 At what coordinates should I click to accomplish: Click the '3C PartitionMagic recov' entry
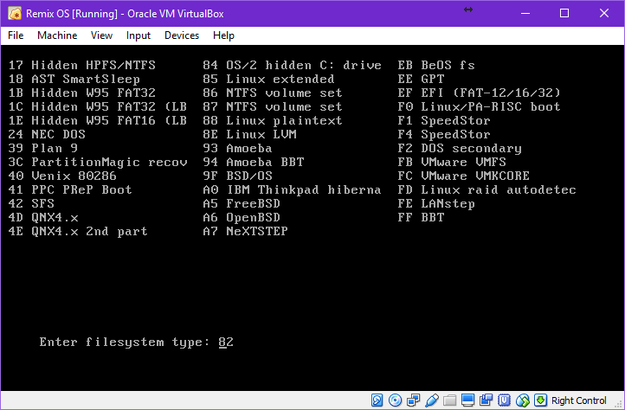[97, 162]
